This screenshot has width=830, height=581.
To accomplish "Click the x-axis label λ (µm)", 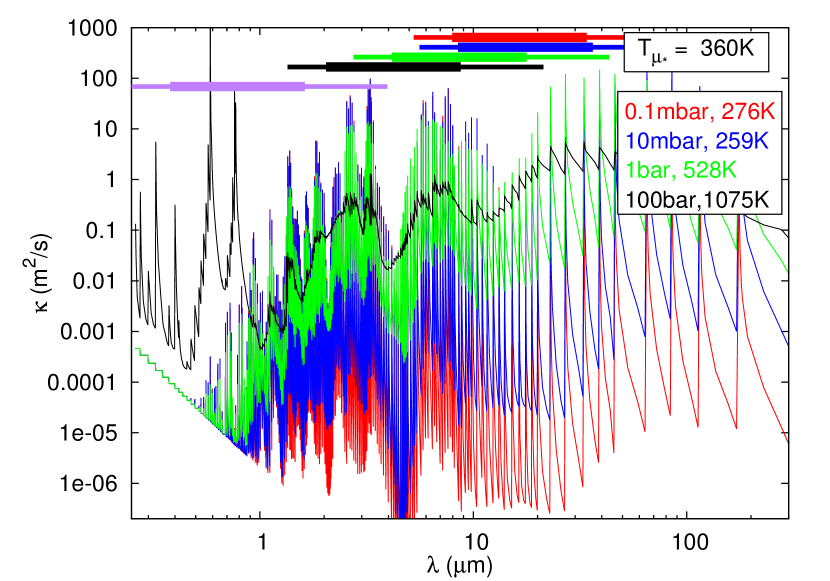I will click(459, 565).
